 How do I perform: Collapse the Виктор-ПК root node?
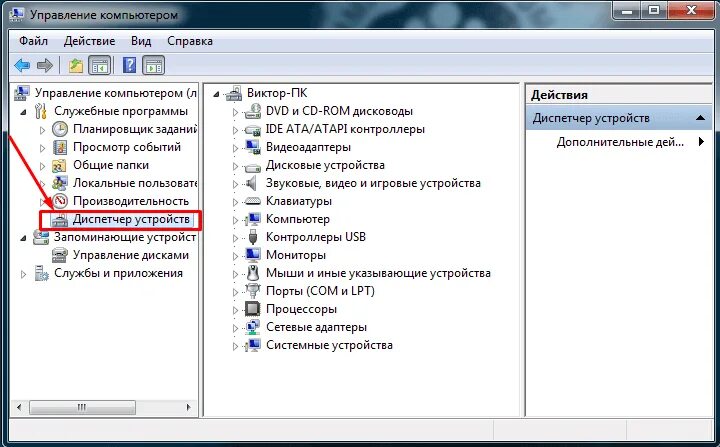tap(216, 94)
